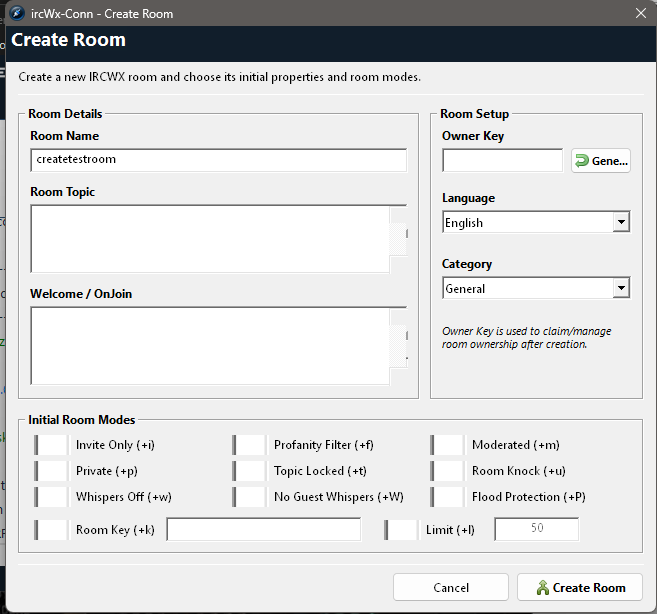The height and width of the screenshot is (614, 657).
Task: Enable the Invite Only (+i) checkbox
Action: [x=51, y=445]
